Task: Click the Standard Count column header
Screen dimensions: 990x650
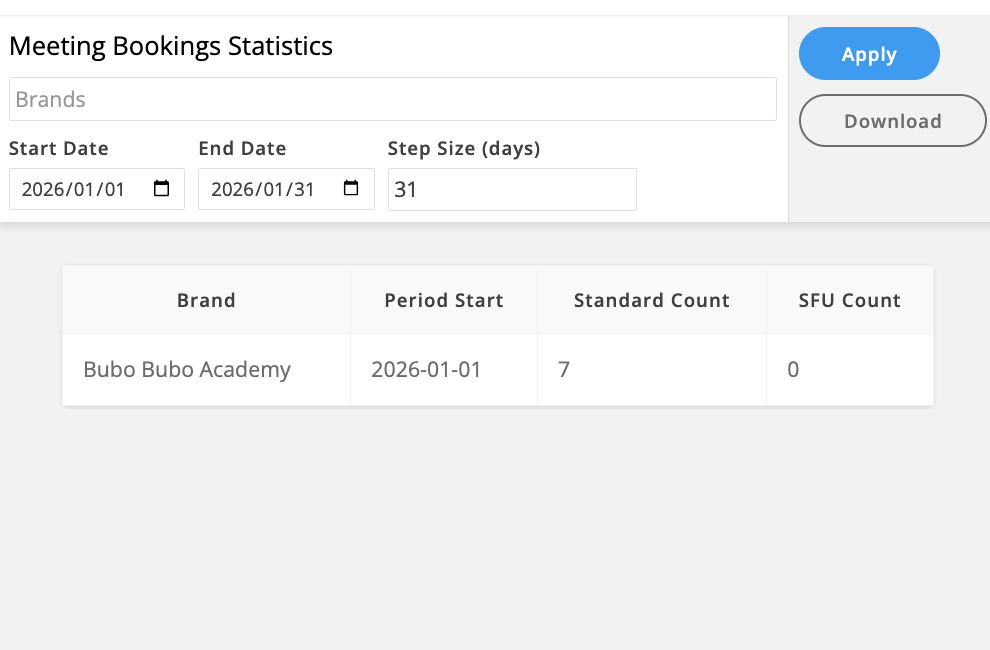Action: [x=652, y=300]
